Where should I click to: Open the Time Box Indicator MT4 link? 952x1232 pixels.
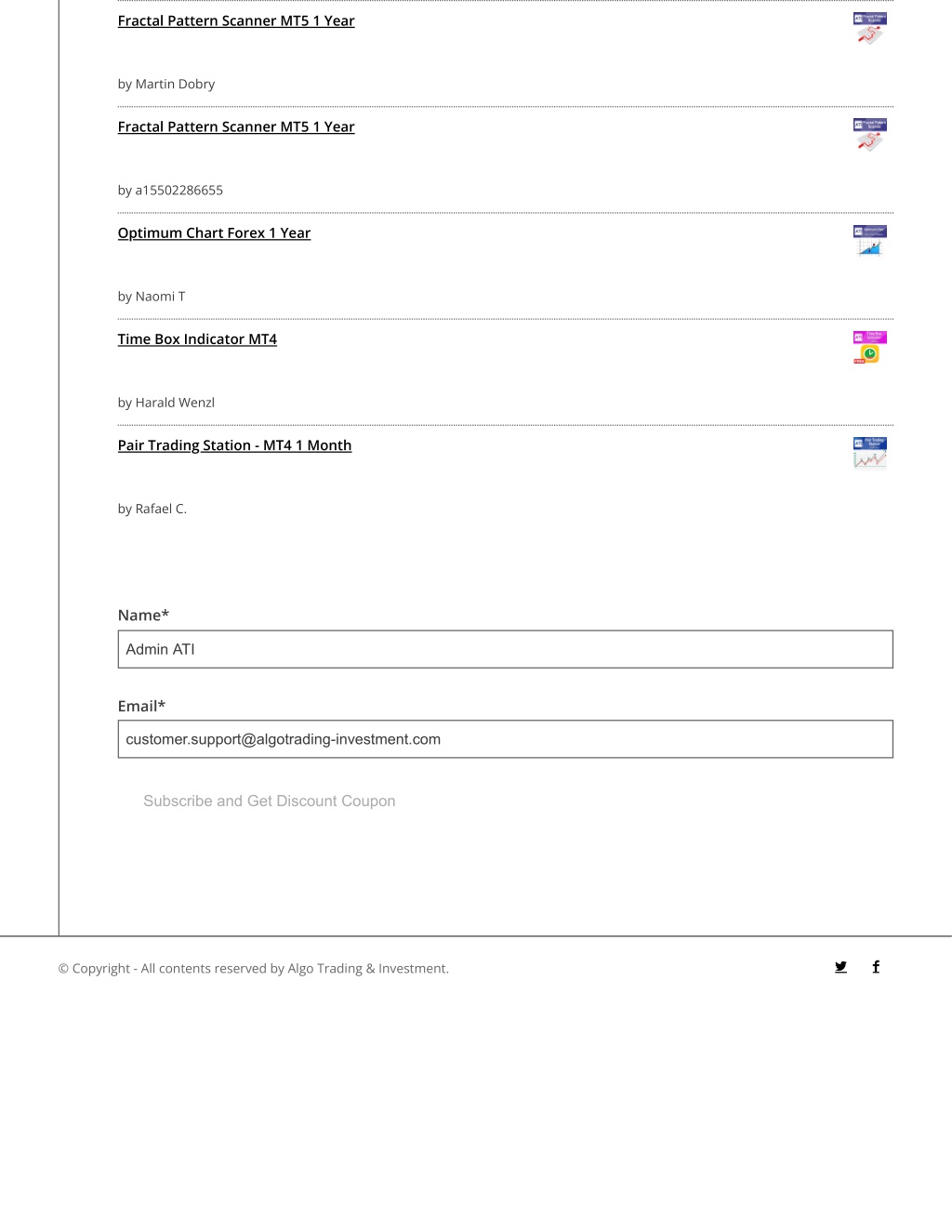pyautogui.click(x=197, y=338)
